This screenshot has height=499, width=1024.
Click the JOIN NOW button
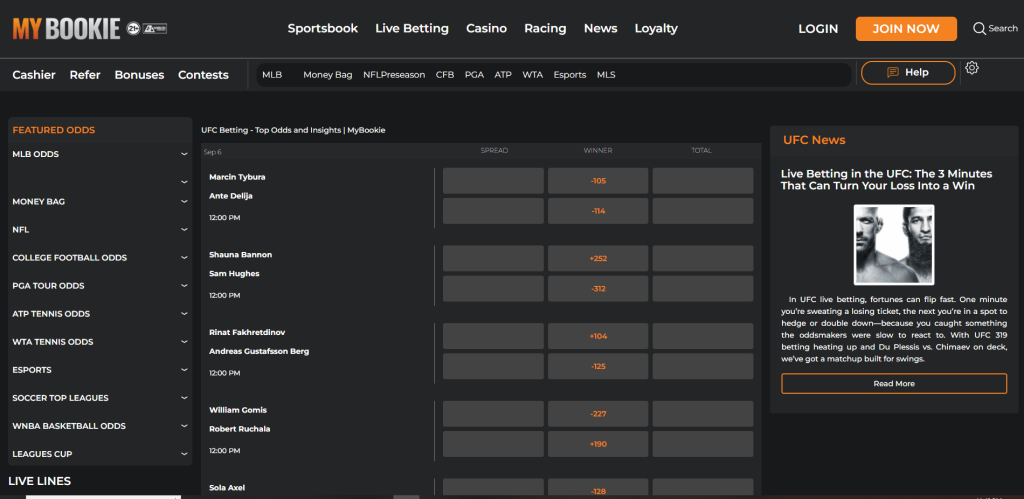coord(906,29)
